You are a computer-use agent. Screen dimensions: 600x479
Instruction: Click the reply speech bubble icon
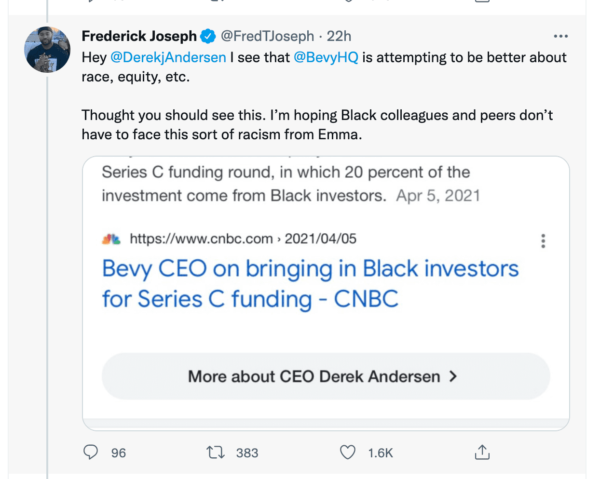(x=91, y=453)
